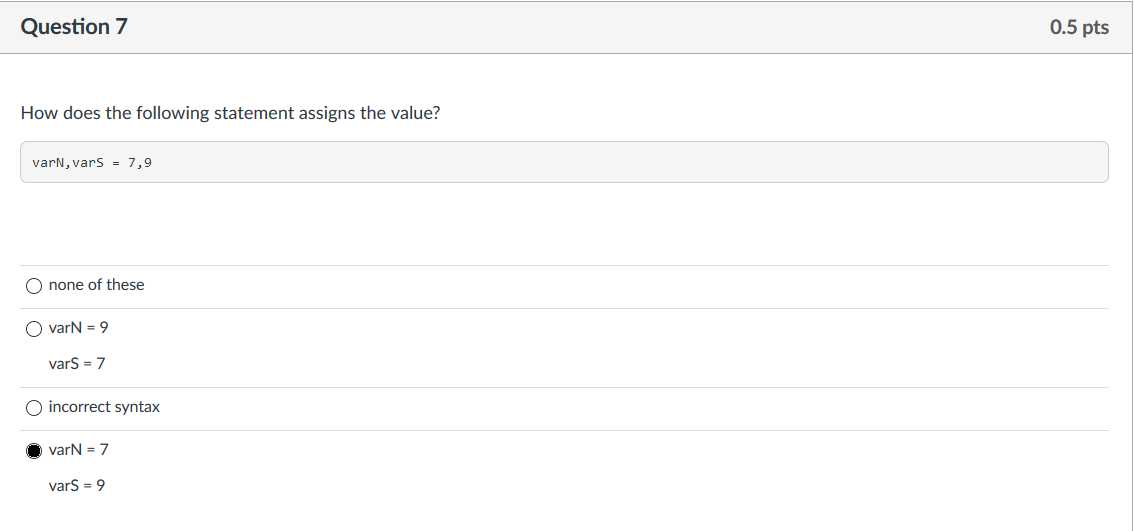Click the equals sign in the code snippet
This screenshot has height=531, width=1134.
point(116,162)
